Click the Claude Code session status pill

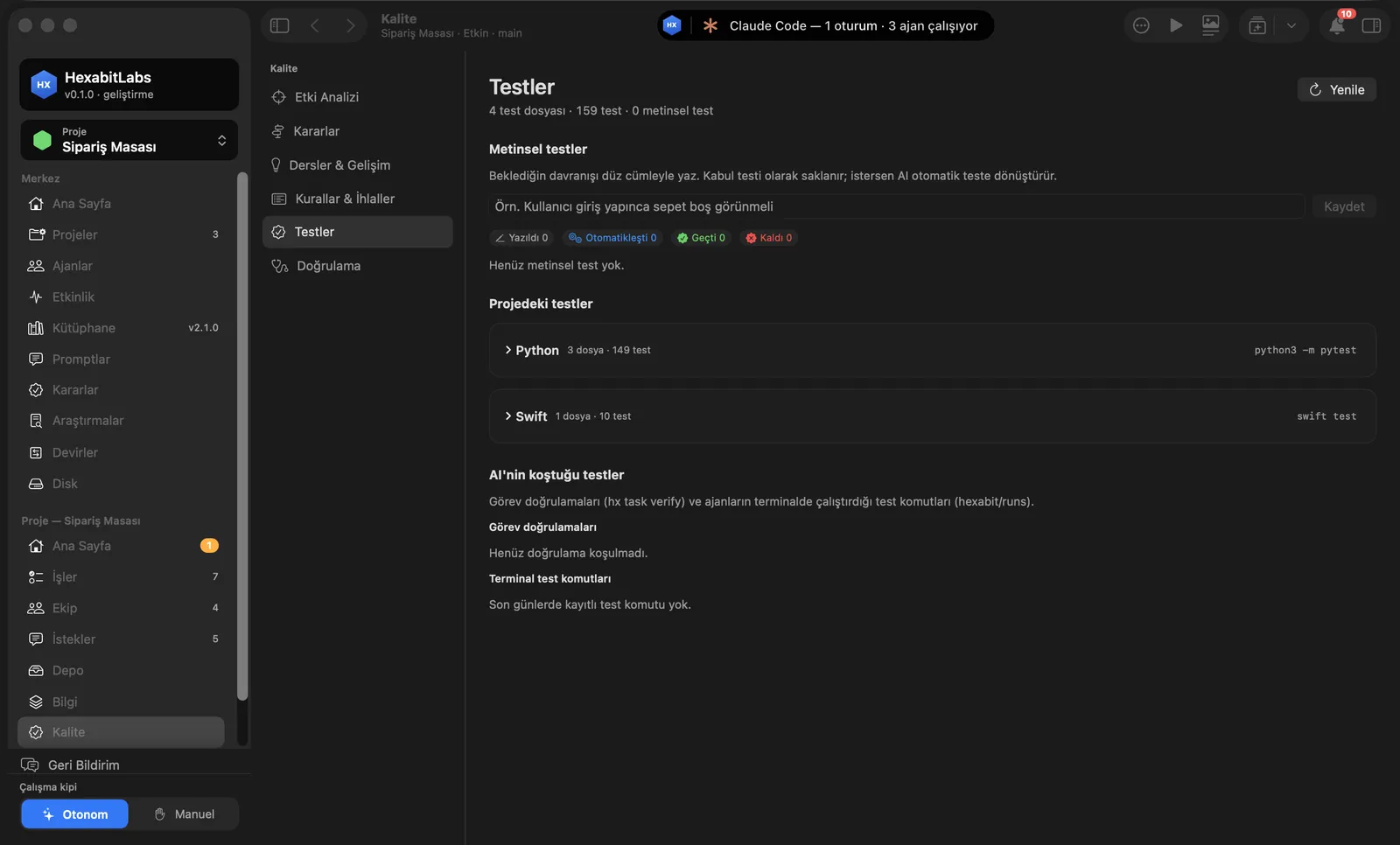coord(825,25)
